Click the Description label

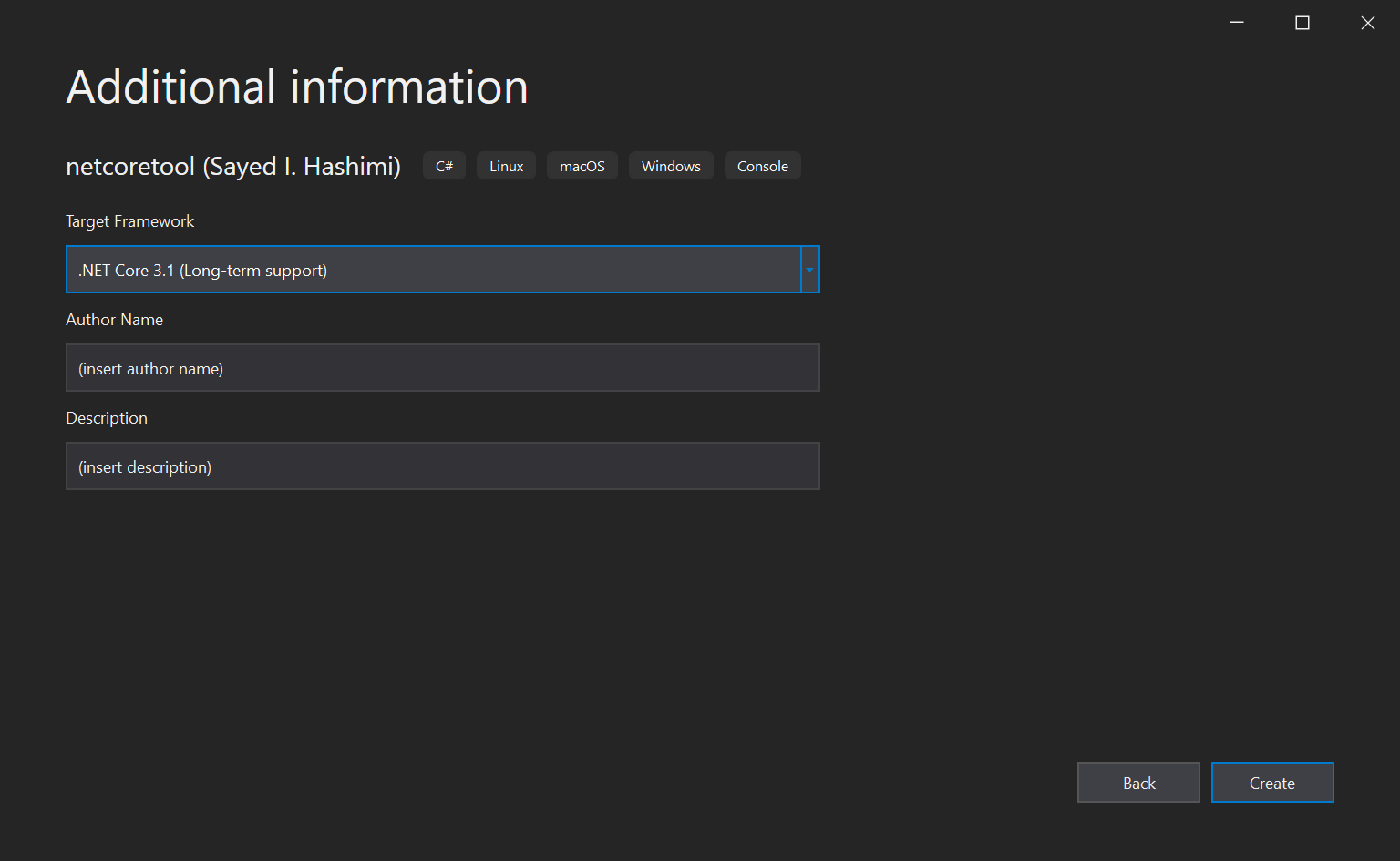click(x=107, y=418)
